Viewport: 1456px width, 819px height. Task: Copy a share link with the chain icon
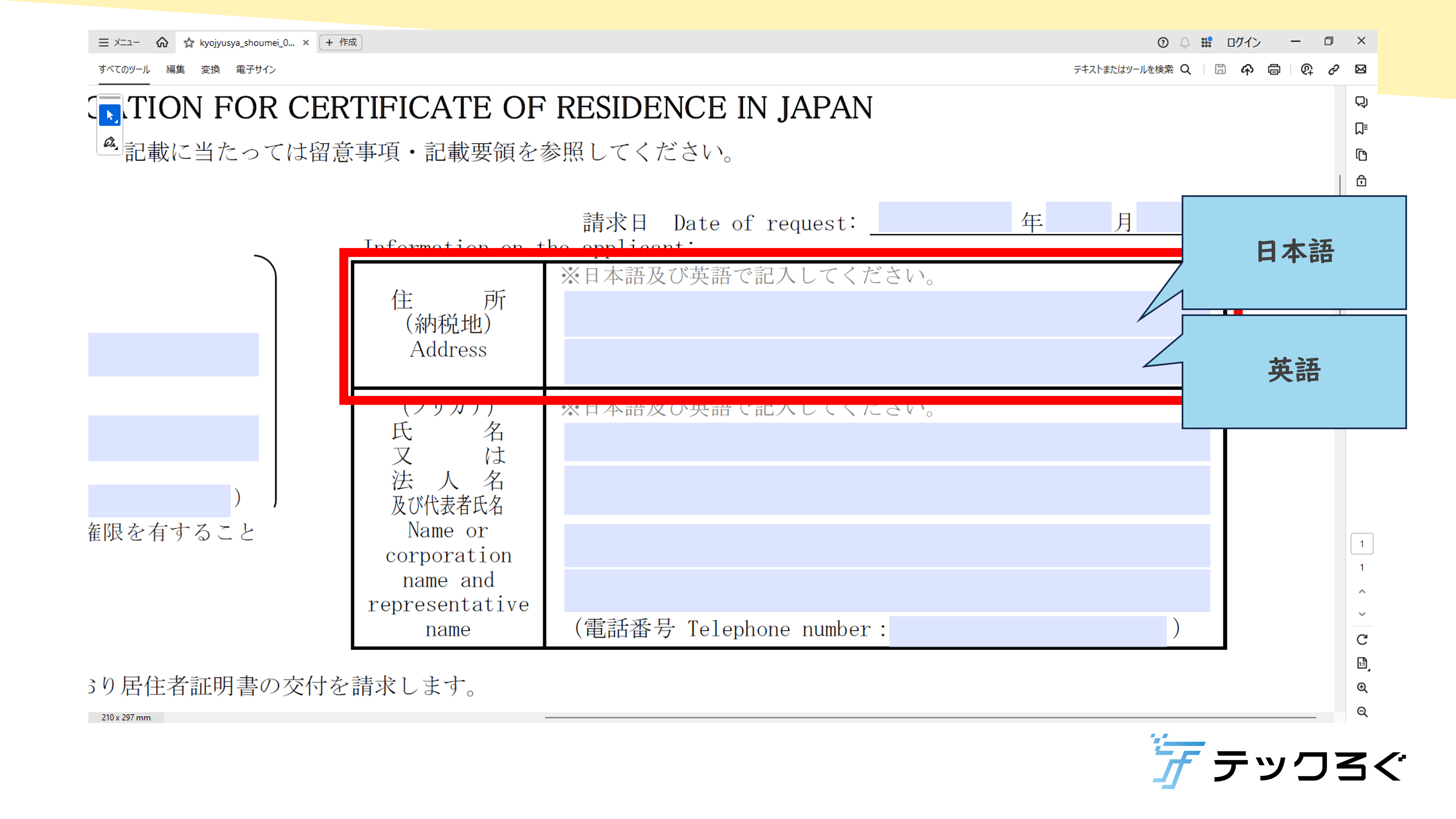[1333, 69]
